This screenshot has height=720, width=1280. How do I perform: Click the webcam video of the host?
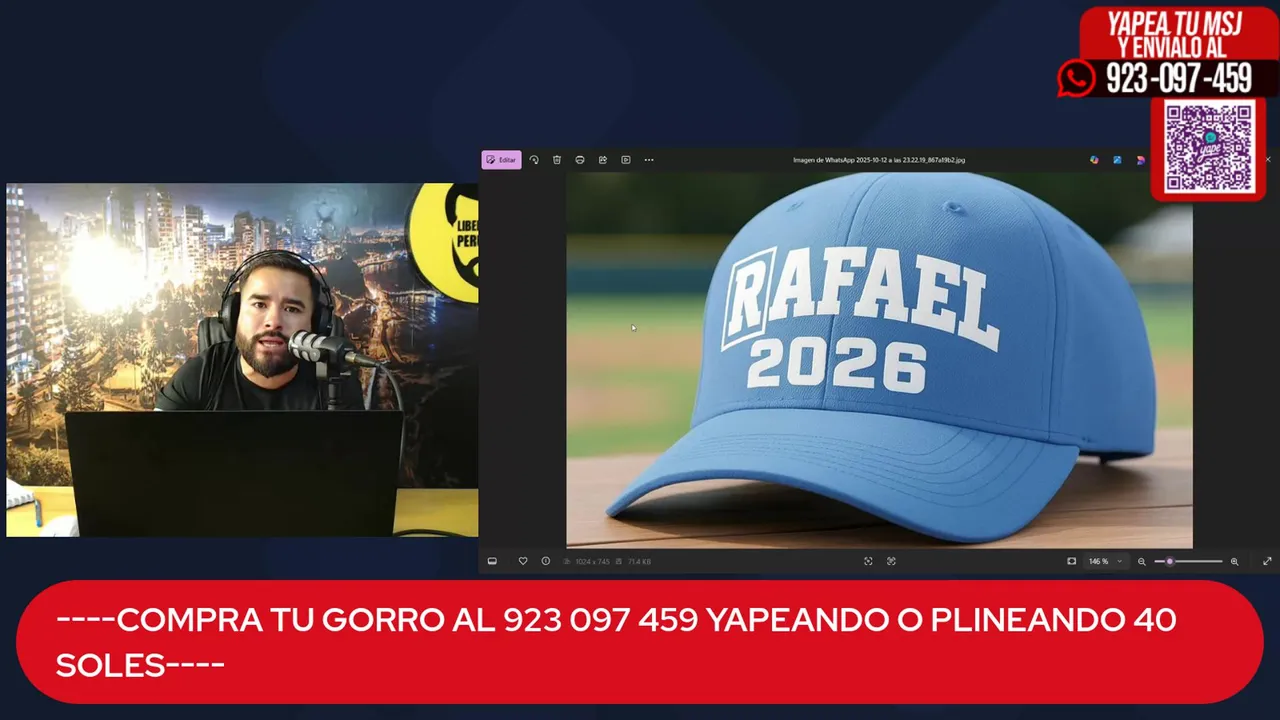pyautogui.click(x=242, y=360)
